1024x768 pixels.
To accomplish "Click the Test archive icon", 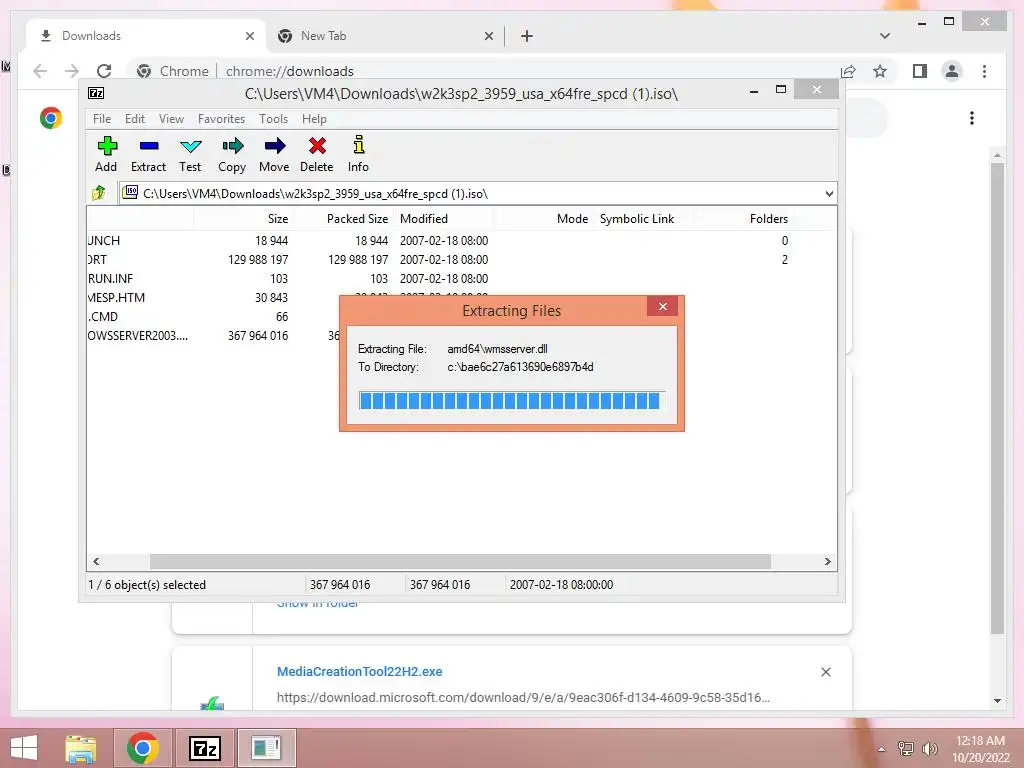I will coord(191,146).
